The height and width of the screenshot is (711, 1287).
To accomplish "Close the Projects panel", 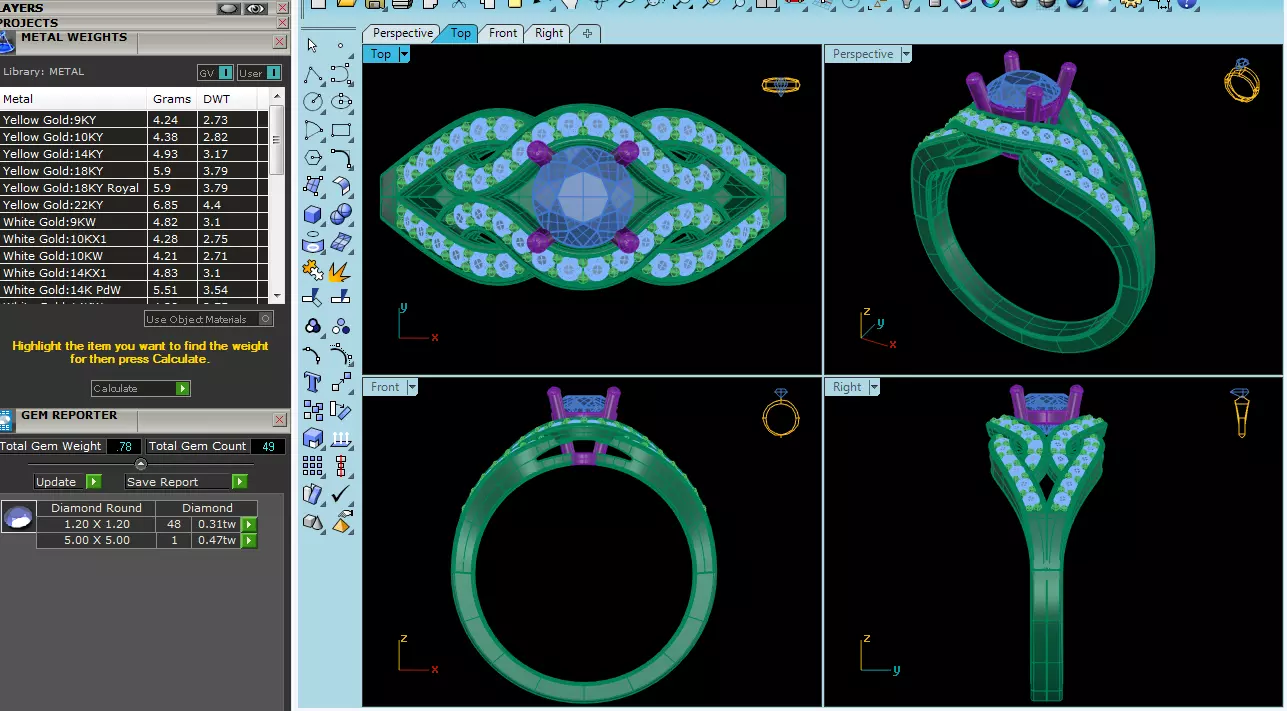I will (282, 22).
